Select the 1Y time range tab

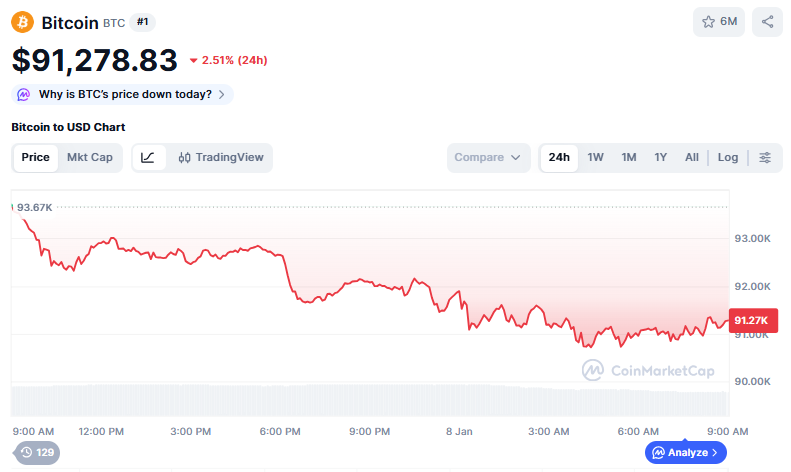tap(660, 157)
